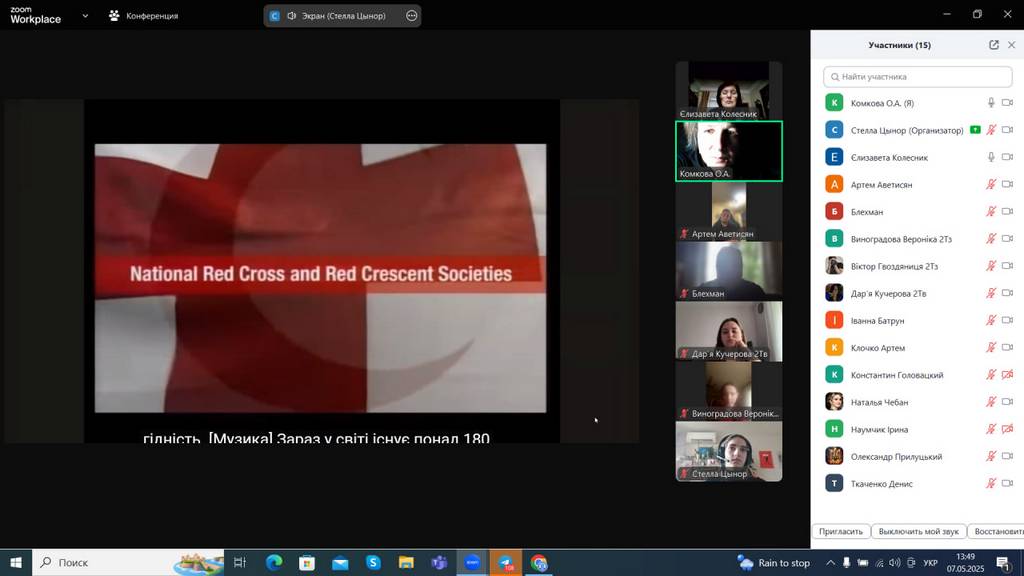Toggle camera icon for Комкова О.А. (Я)
The width and height of the screenshot is (1024, 576).
pos(1007,103)
